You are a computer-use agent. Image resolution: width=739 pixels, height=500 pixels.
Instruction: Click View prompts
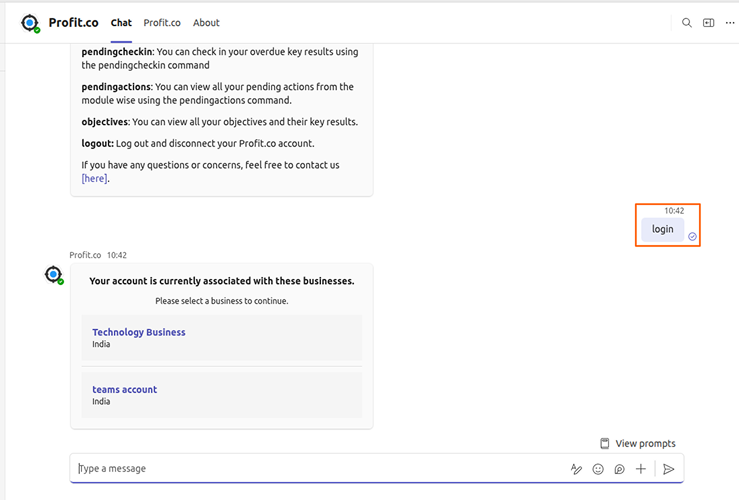click(x=638, y=443)
